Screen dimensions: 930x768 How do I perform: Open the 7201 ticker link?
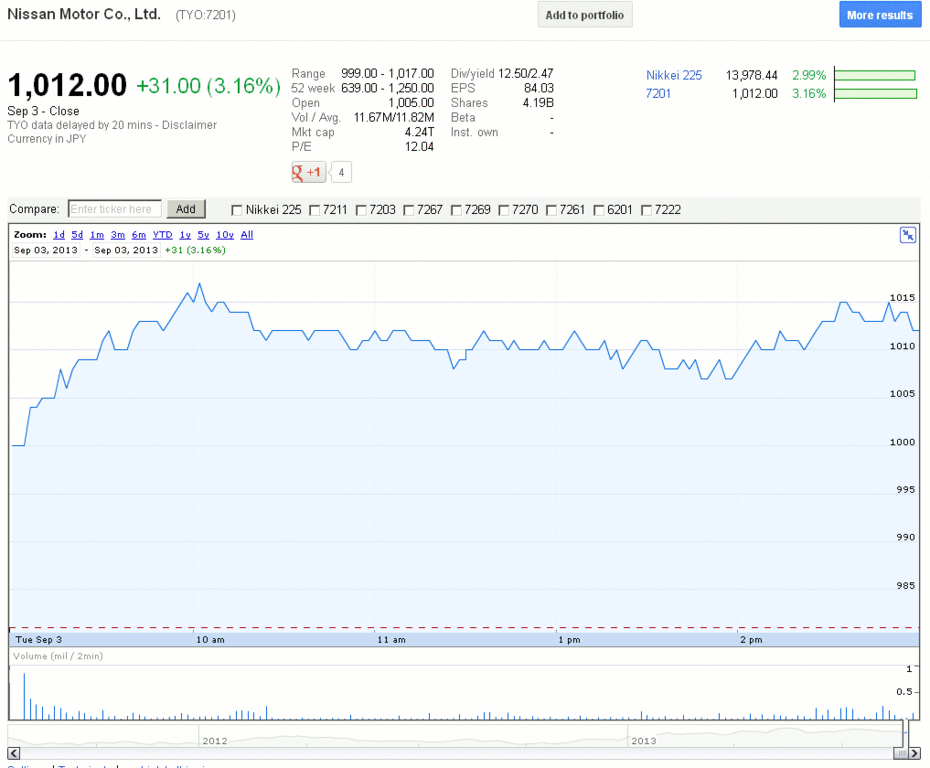(658, 94)
